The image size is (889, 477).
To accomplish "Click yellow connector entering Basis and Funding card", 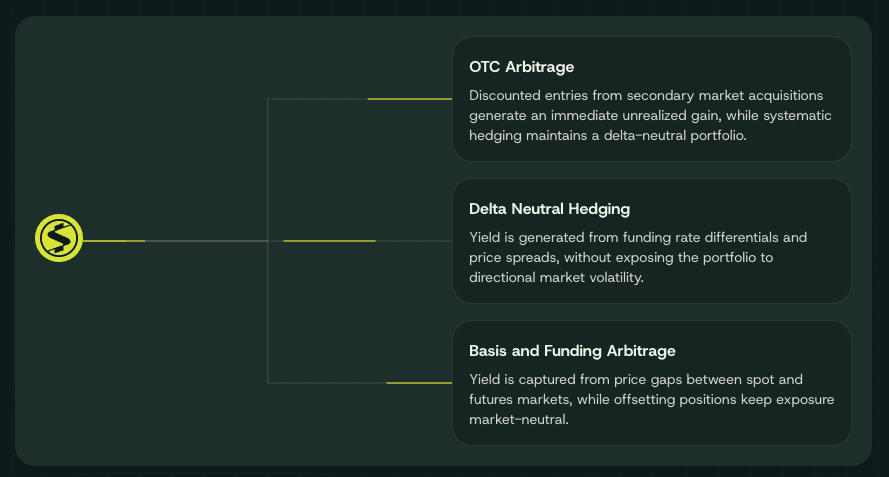I will [x=419, y=383].
